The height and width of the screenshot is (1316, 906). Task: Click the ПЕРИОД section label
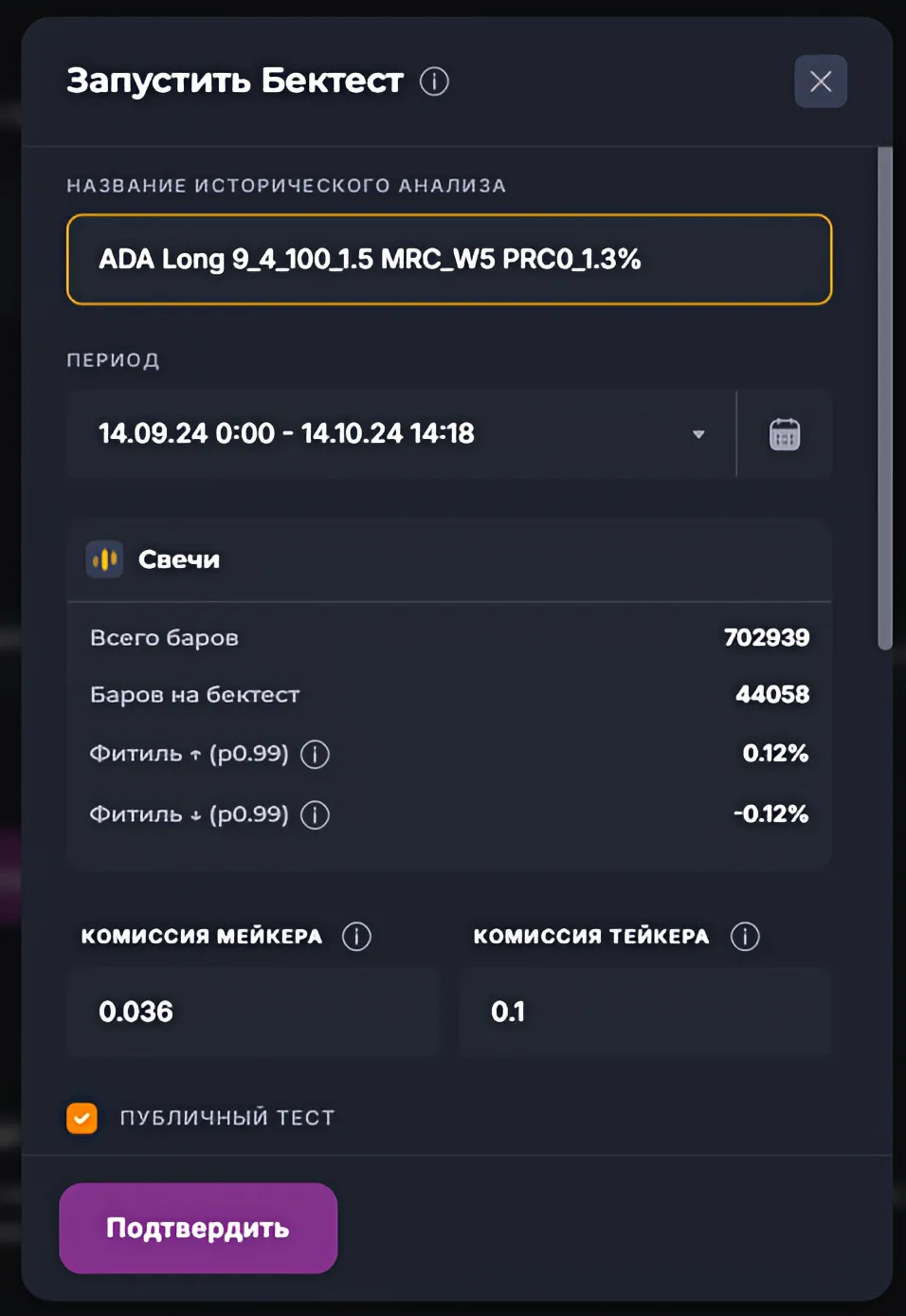[x=113, y=360]
